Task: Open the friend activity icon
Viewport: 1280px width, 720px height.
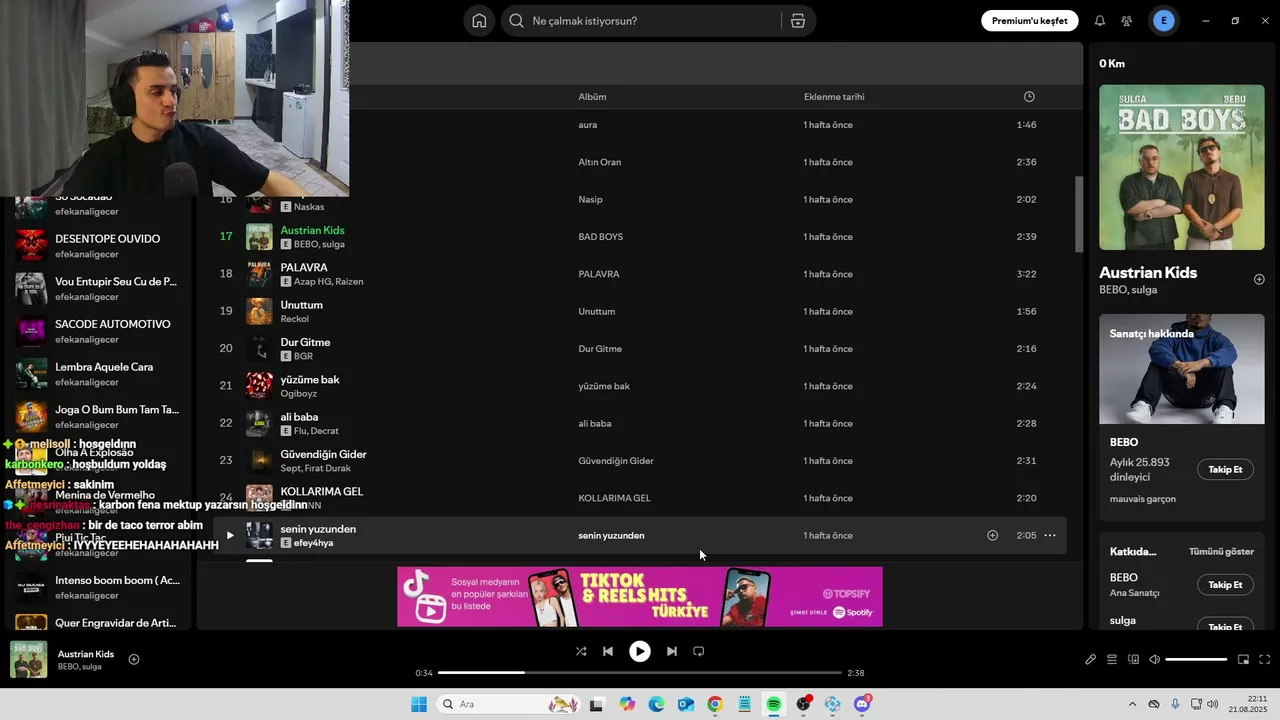Action: (x=1127, y=21)
